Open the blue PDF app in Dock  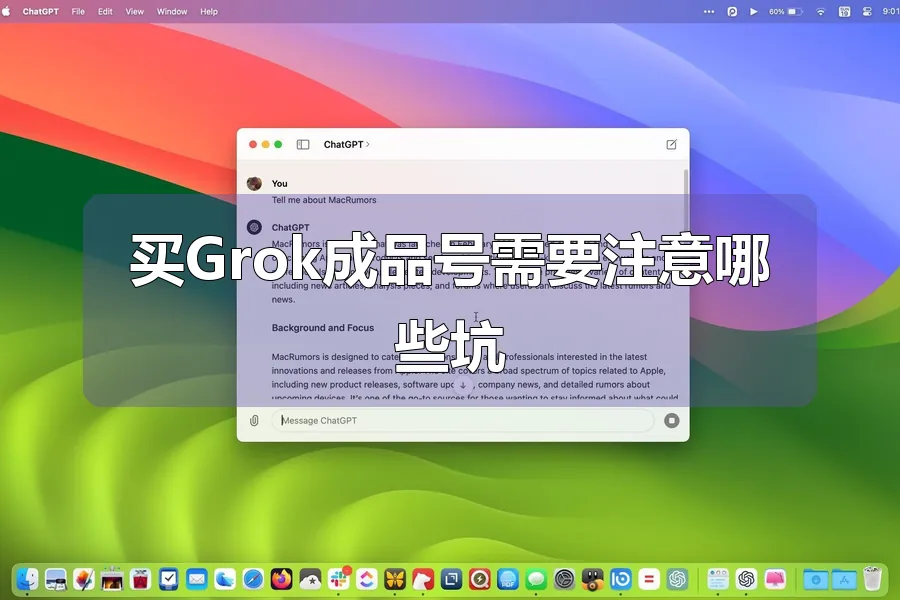pos(508,579)
